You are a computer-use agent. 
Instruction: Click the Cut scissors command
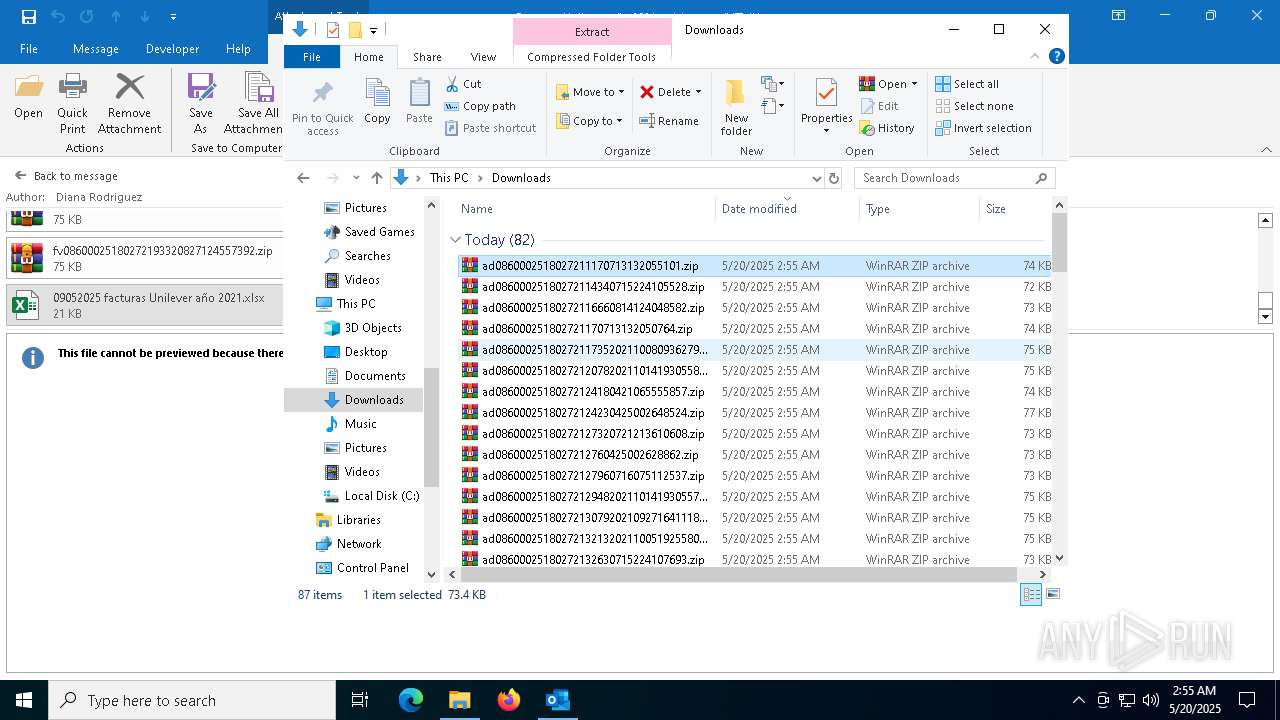pos(463,84)
